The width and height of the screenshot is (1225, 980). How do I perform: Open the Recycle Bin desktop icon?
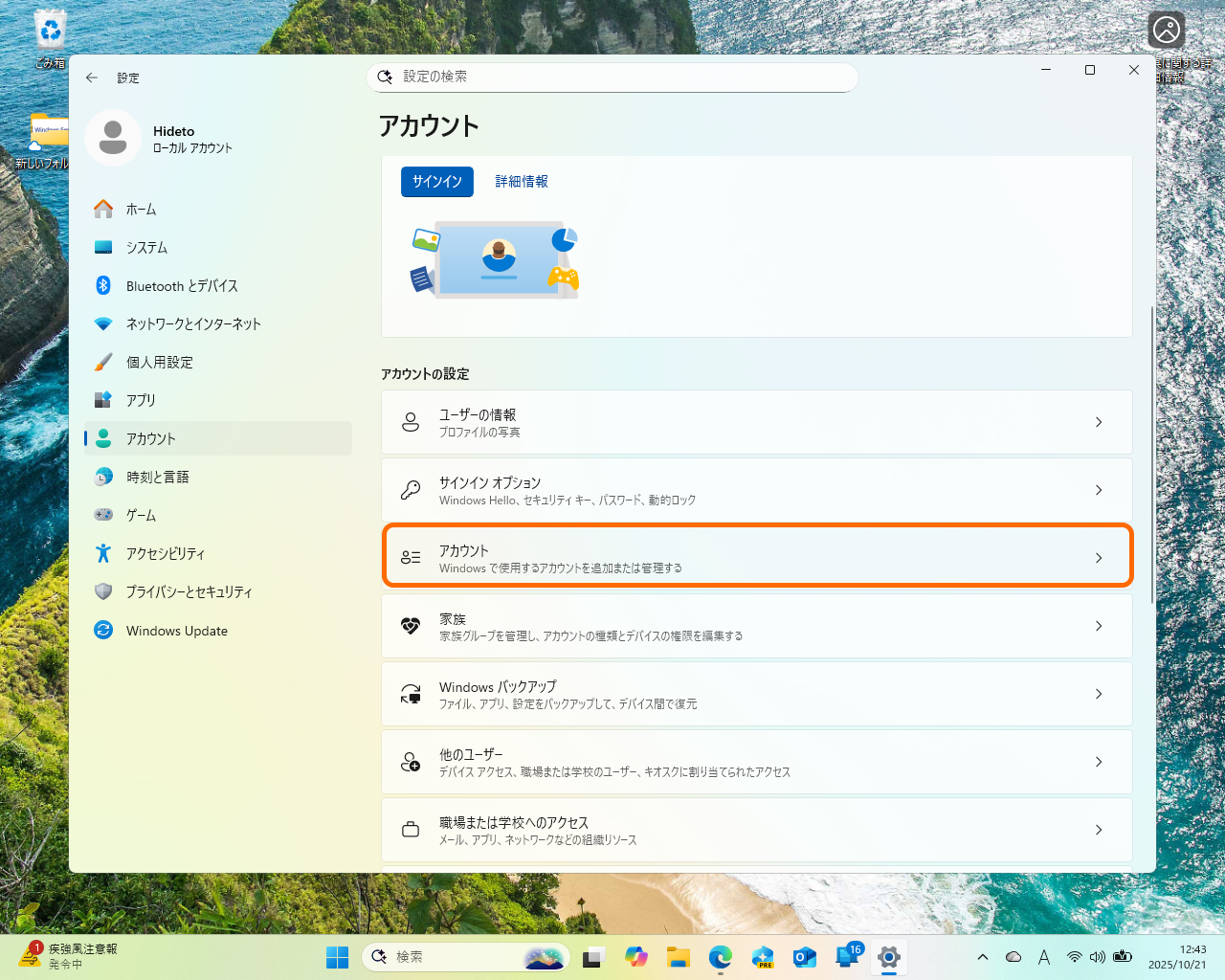click(x=50, y=38)
